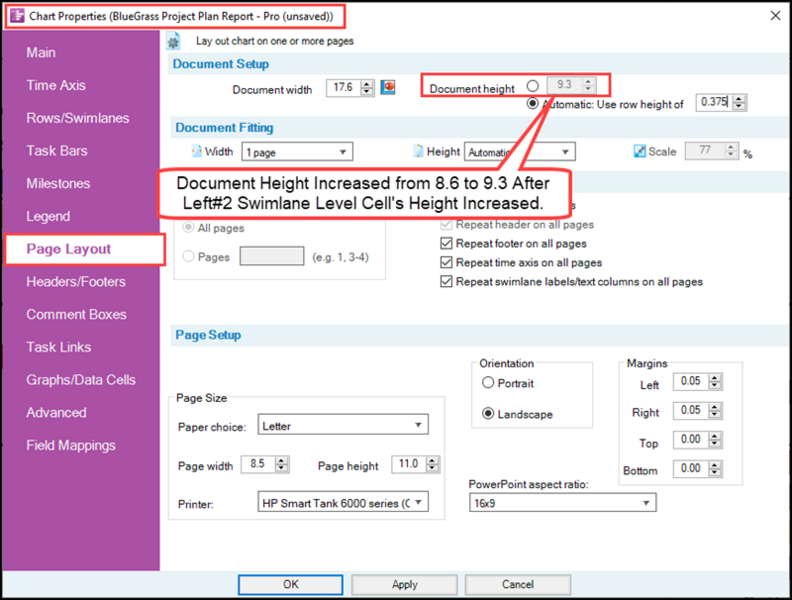Click the Chart Properties app icon in title bar
Viewport: 792px width, 600px height.
pyautogui.click(x=17, y=16)
